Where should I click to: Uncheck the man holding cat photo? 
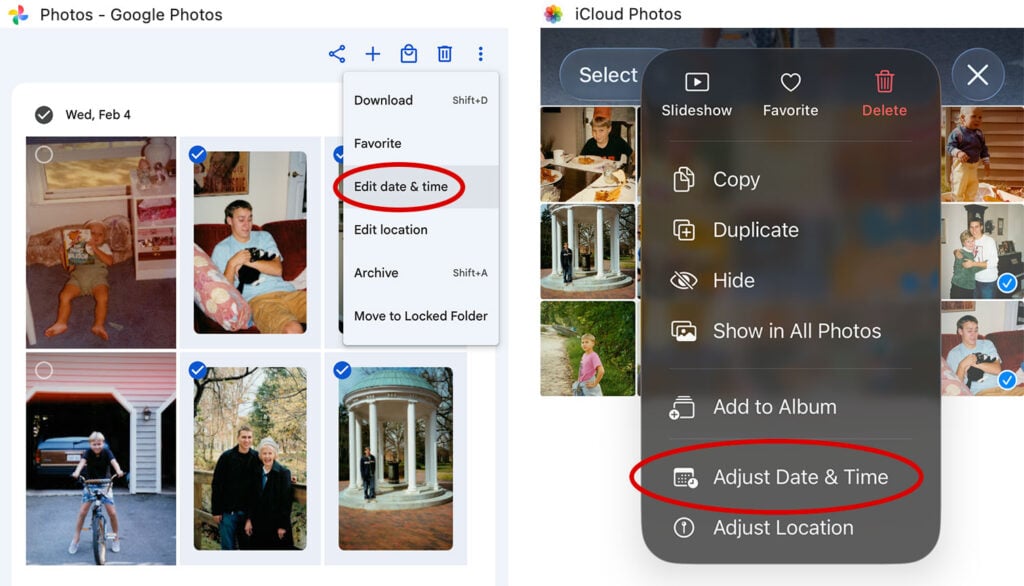coord(197,154)
